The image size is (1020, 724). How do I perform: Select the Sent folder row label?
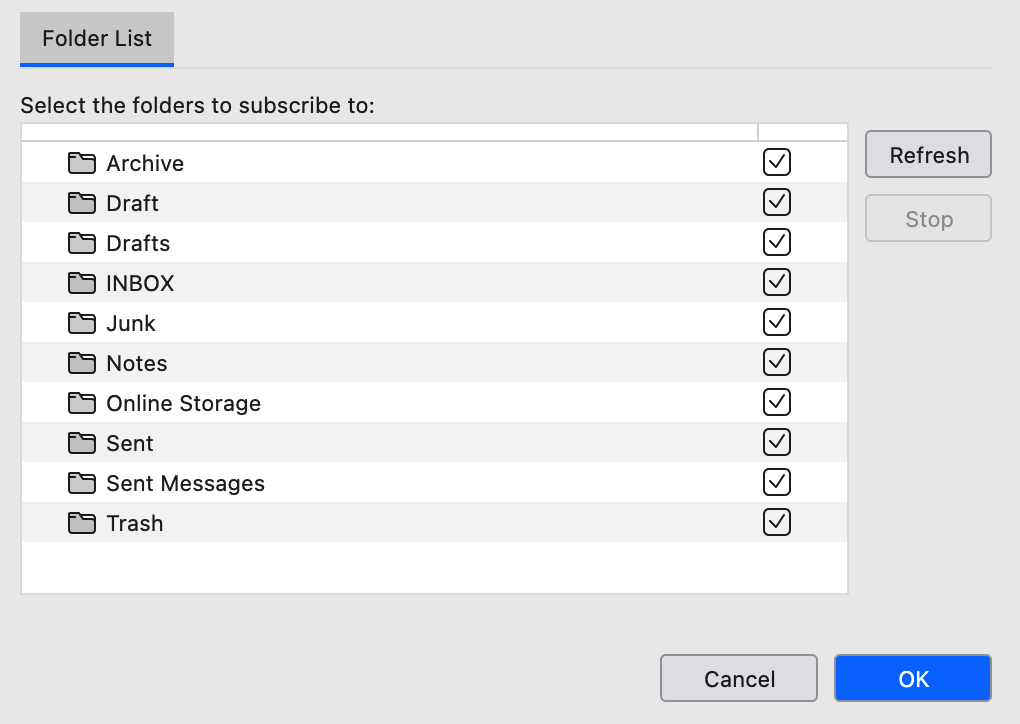(x=130, y=443)
